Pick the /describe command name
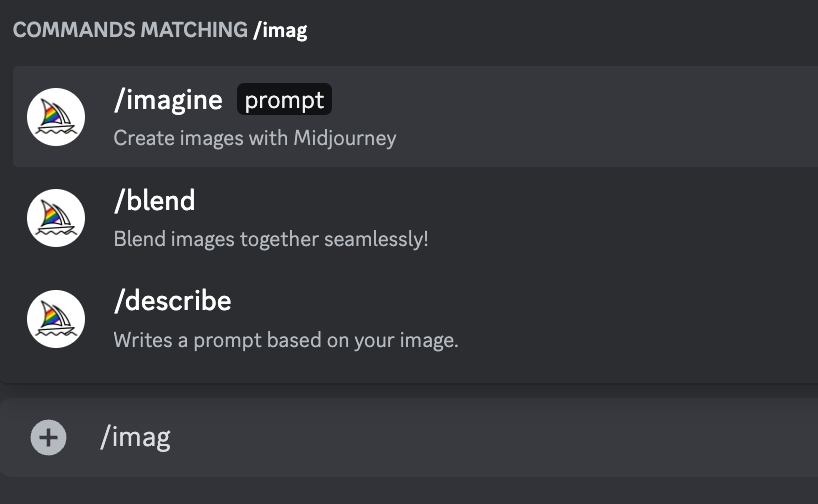The height and width of the screenshot is (504, 818). pyautogui.click(x=173, y=301)
